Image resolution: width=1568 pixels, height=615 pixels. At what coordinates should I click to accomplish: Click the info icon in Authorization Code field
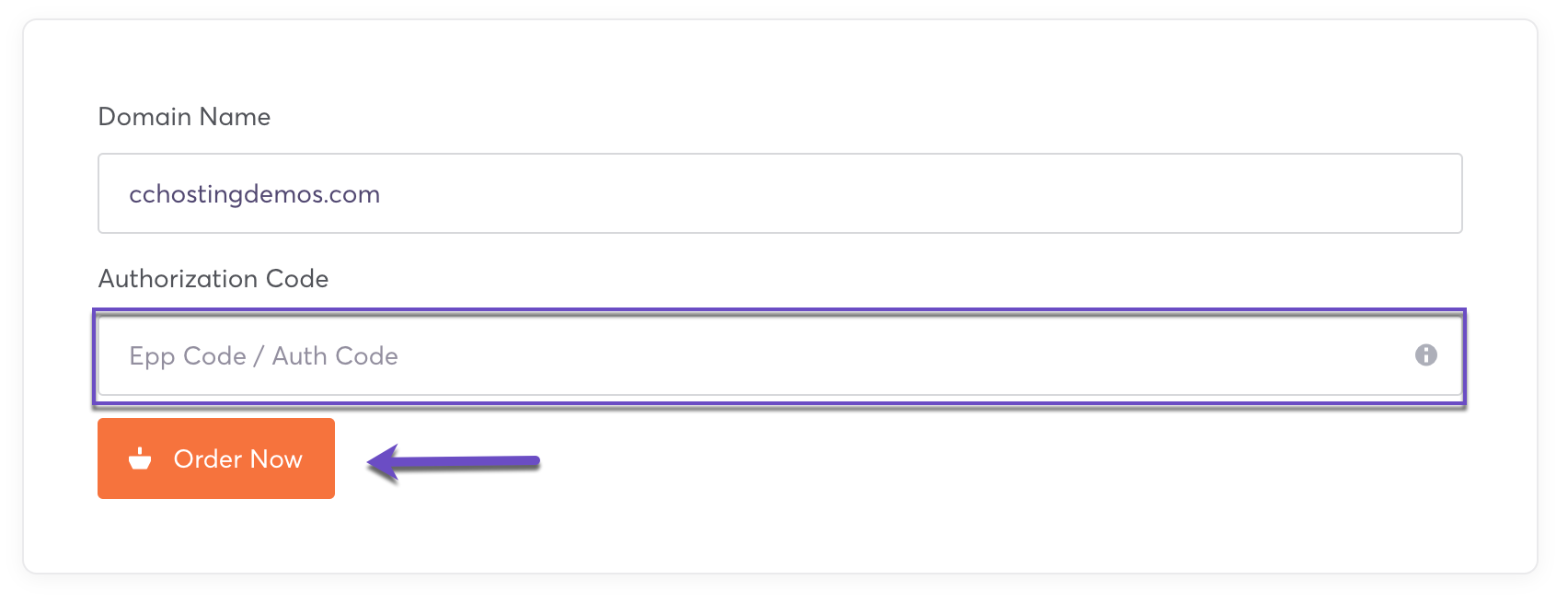point(1425,355)
